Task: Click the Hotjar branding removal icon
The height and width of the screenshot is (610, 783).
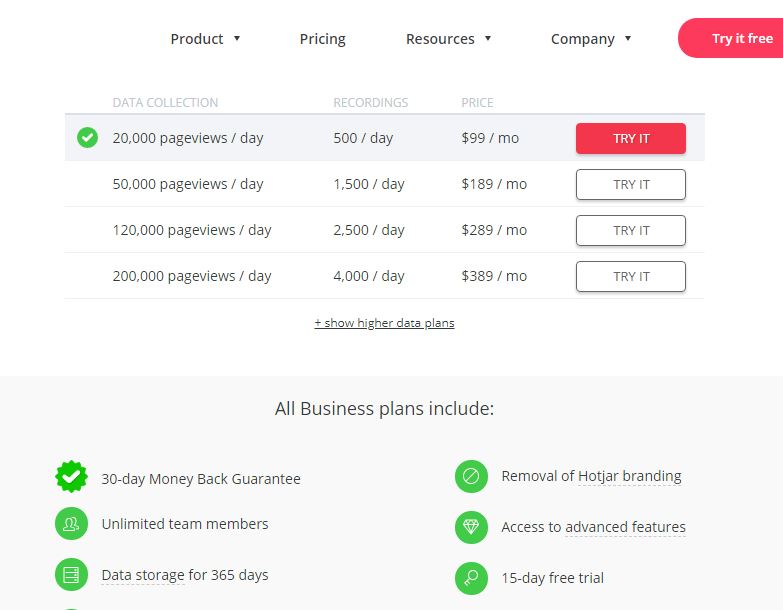Action: pos(471,476)
